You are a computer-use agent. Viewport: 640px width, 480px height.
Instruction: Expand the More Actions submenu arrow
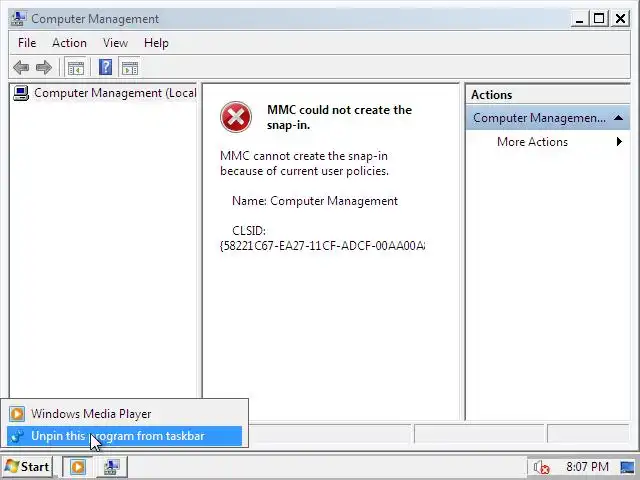pos(619,142)
